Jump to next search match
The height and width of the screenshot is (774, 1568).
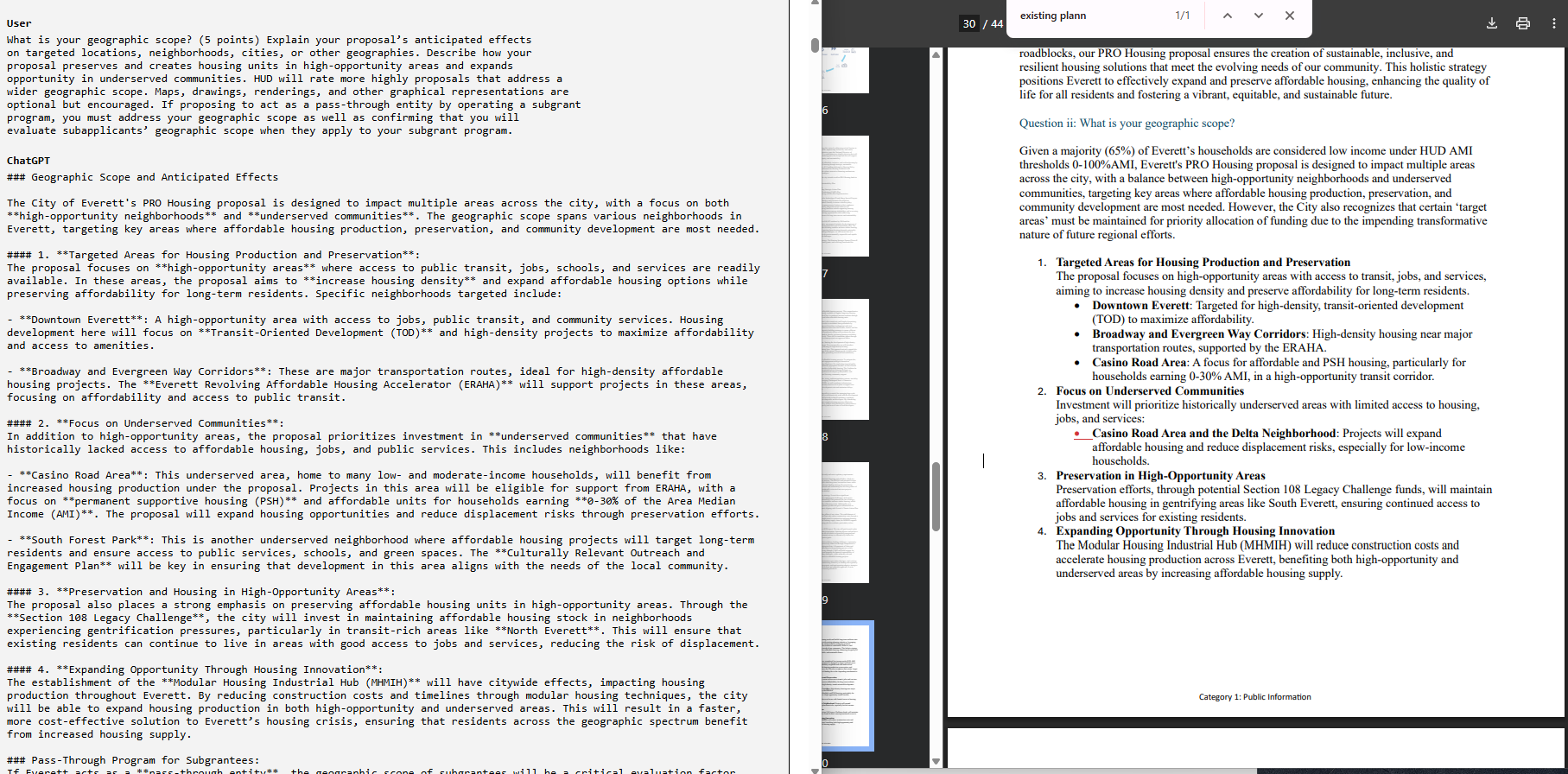point(1258,16)
